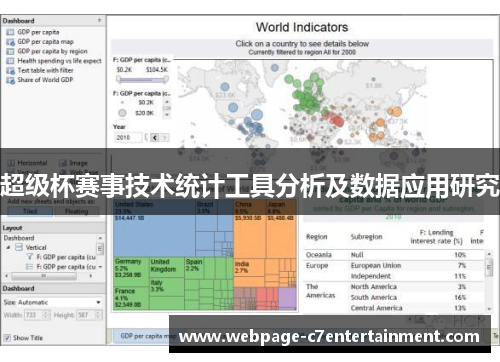Click the Layout horizontal scrollbar thumb
The image size is (500, 362).
pyautogui.click(x=44, y=276)
